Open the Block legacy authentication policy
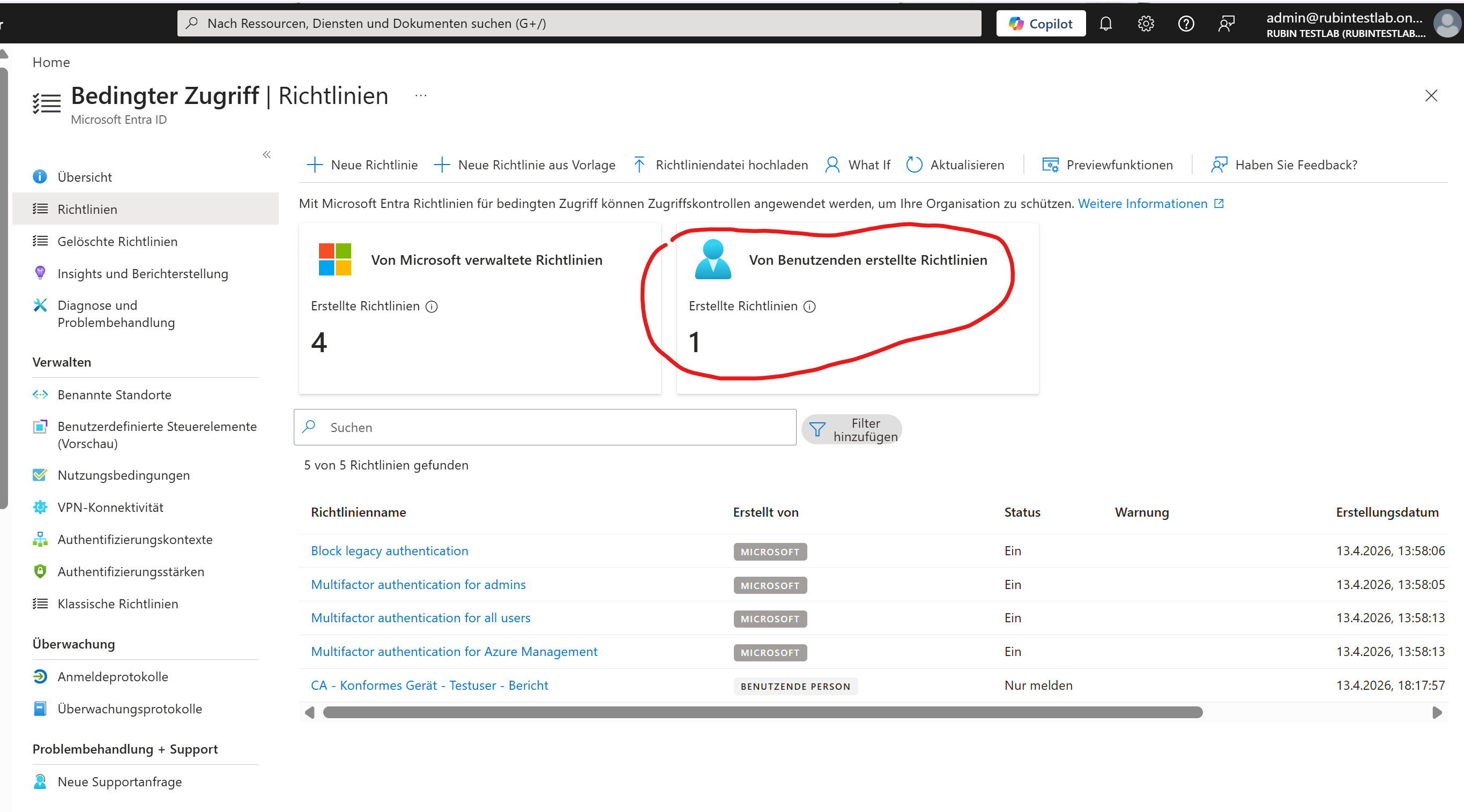The image size is (1464, 812). (389, 550)
